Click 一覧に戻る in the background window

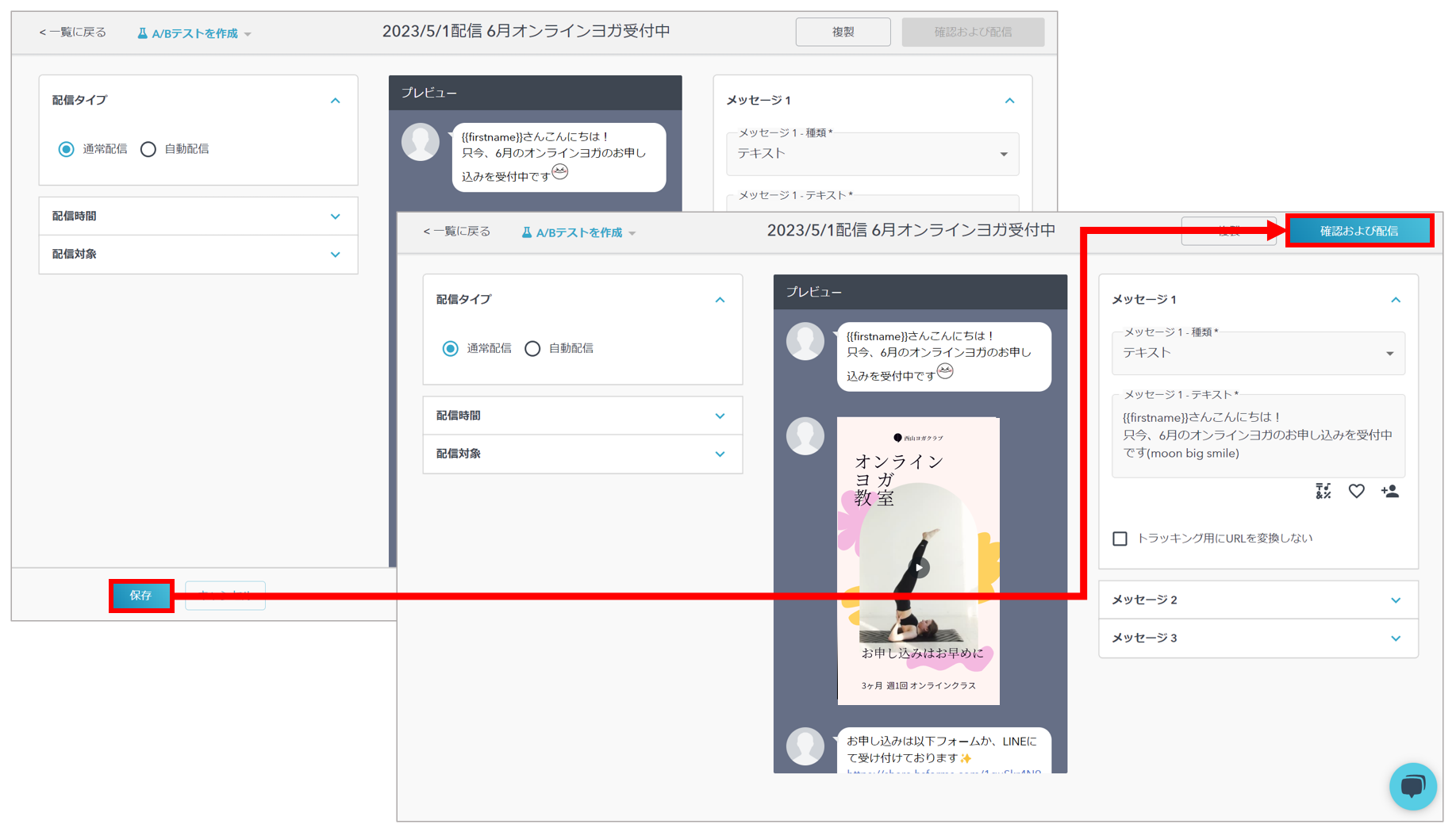pos(72,33)
